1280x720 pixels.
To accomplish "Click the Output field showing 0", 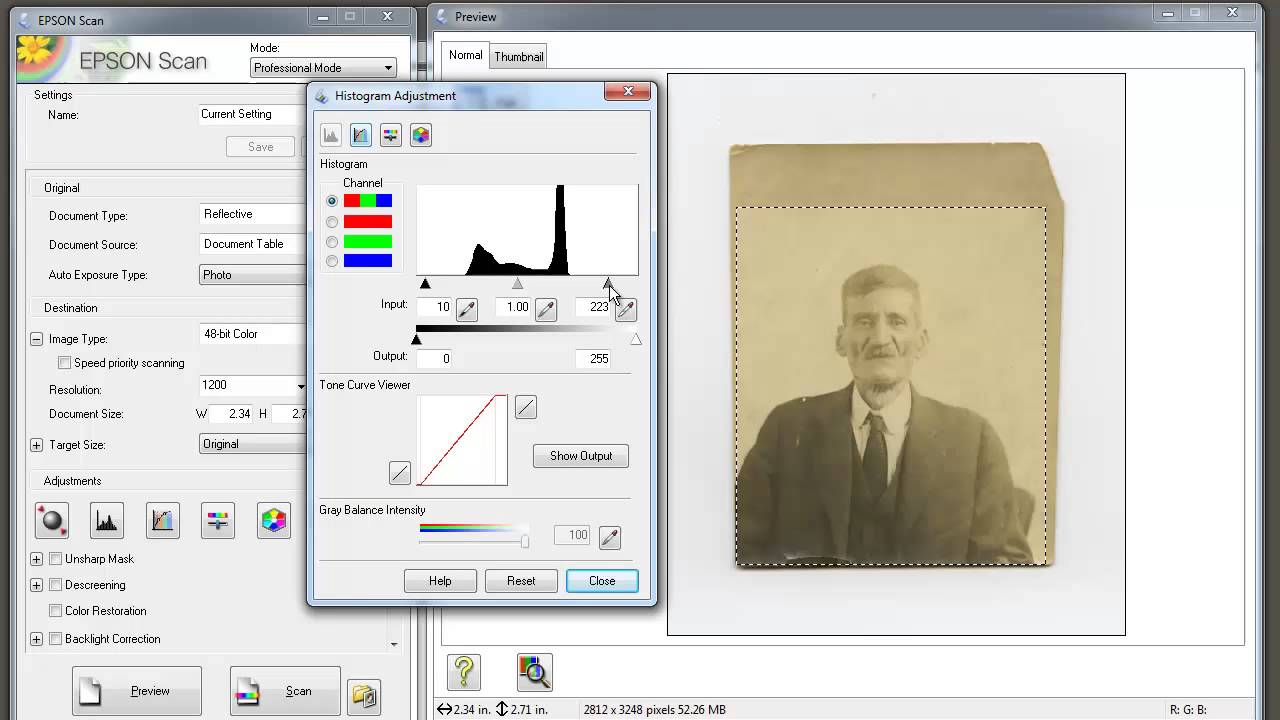I will coord(434,358).
